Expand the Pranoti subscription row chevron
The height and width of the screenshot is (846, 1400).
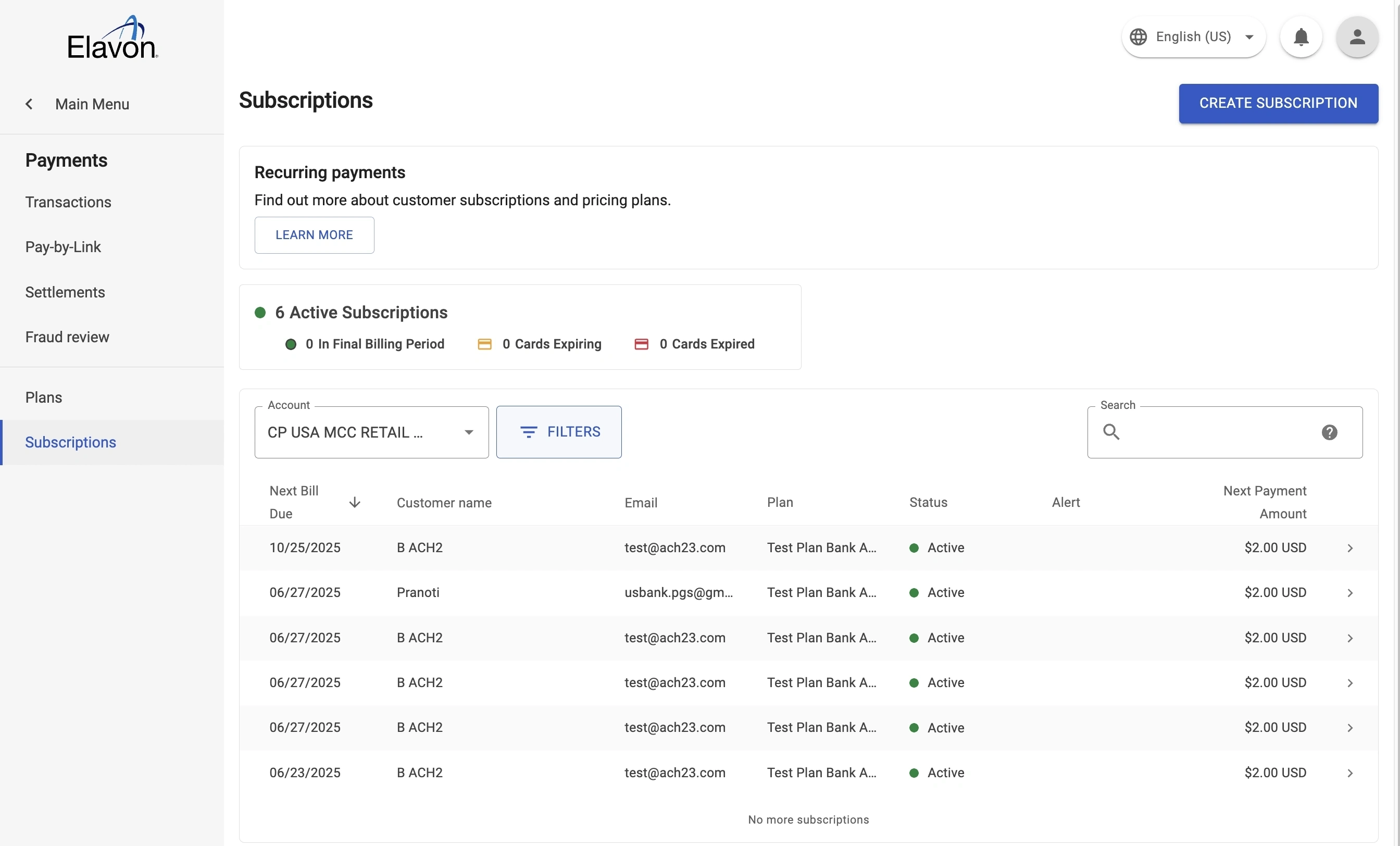click(x=1350, y=593)
